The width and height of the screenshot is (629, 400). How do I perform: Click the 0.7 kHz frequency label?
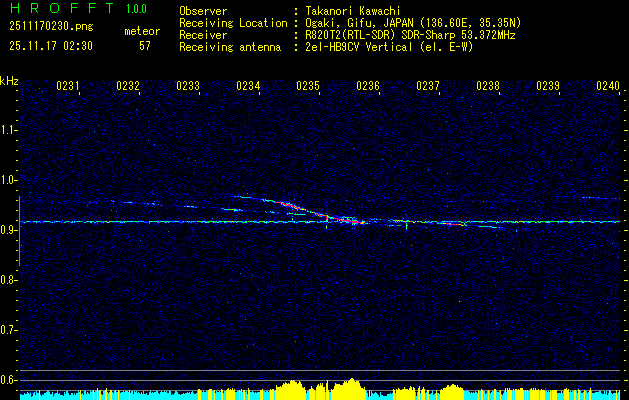coord(9,329)
